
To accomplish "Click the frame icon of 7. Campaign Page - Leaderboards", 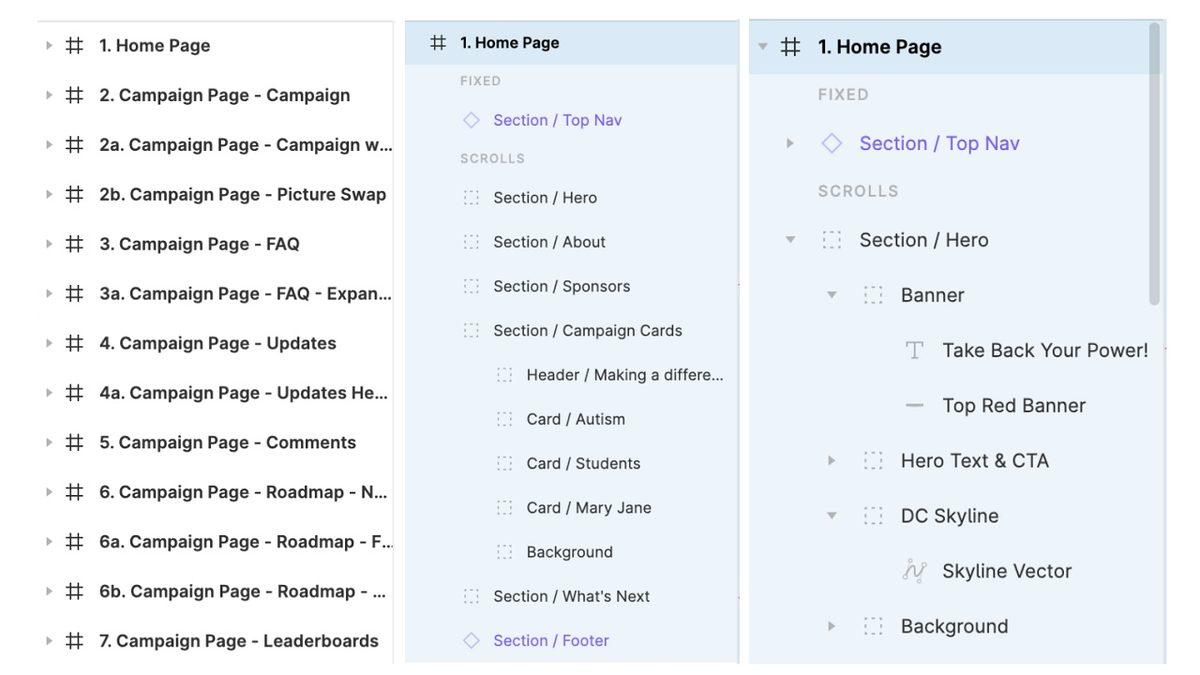I will (x=74, y=641).
